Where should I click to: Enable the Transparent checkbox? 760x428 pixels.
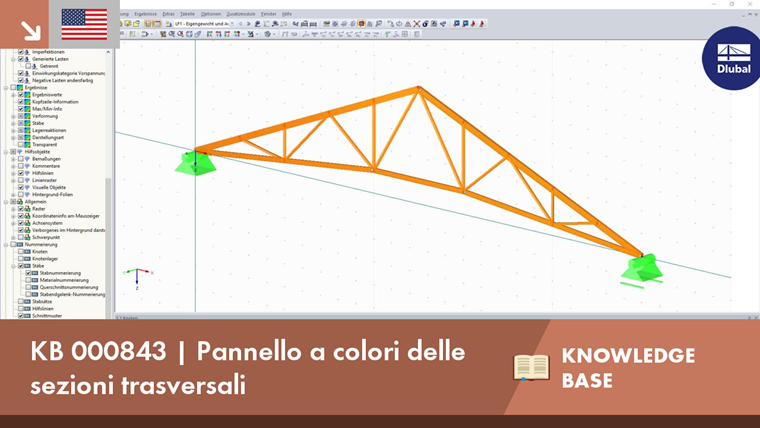[21, 144]
